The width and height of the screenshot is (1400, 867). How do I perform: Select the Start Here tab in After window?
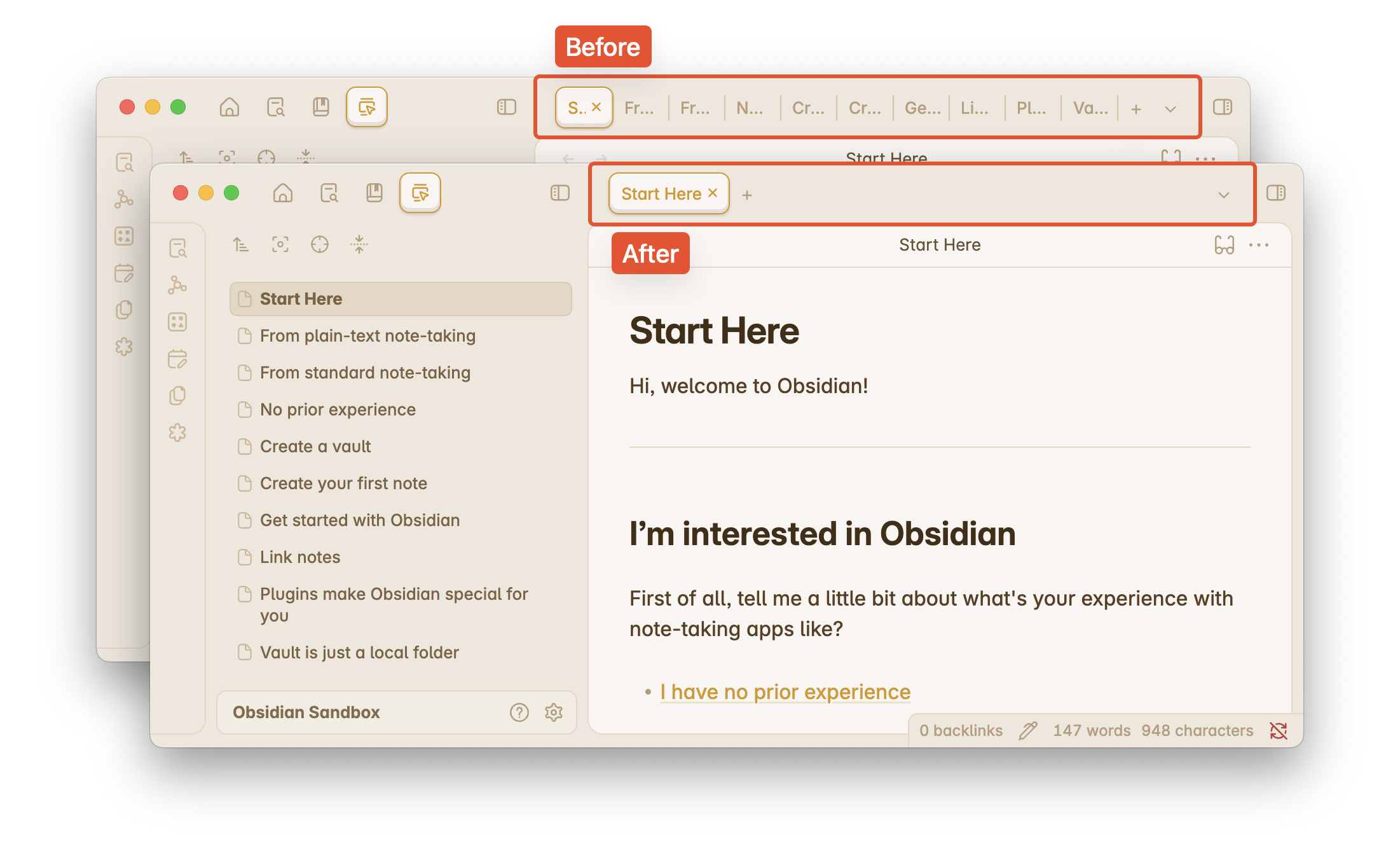click(661, 194)
